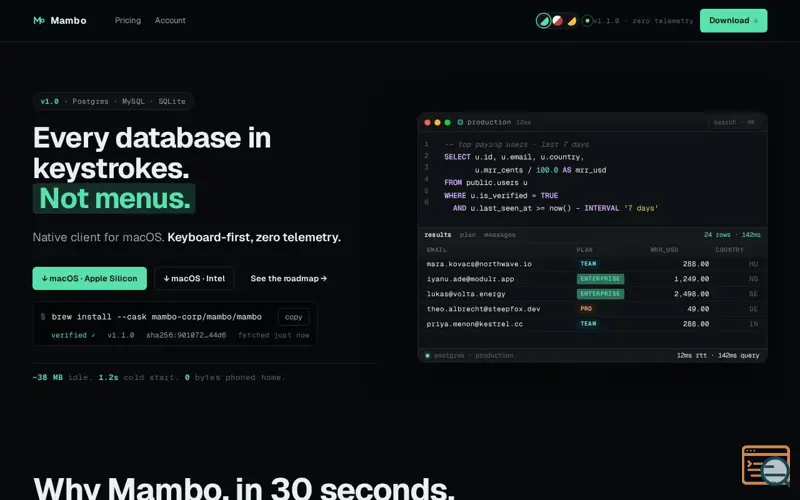
Task: Click the Mambo logo icon
Action: point(39,20)
